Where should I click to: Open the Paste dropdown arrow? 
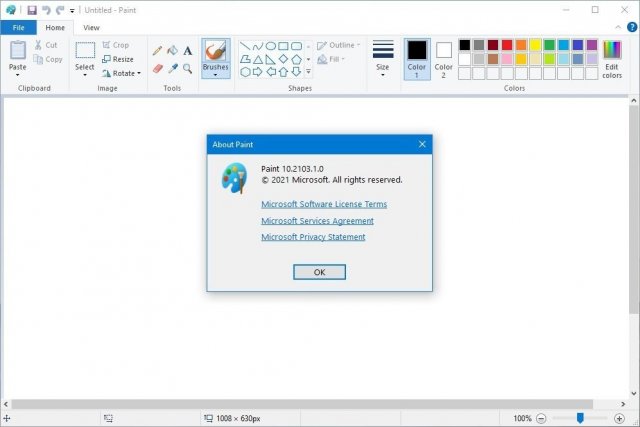(x=18, y=76)
